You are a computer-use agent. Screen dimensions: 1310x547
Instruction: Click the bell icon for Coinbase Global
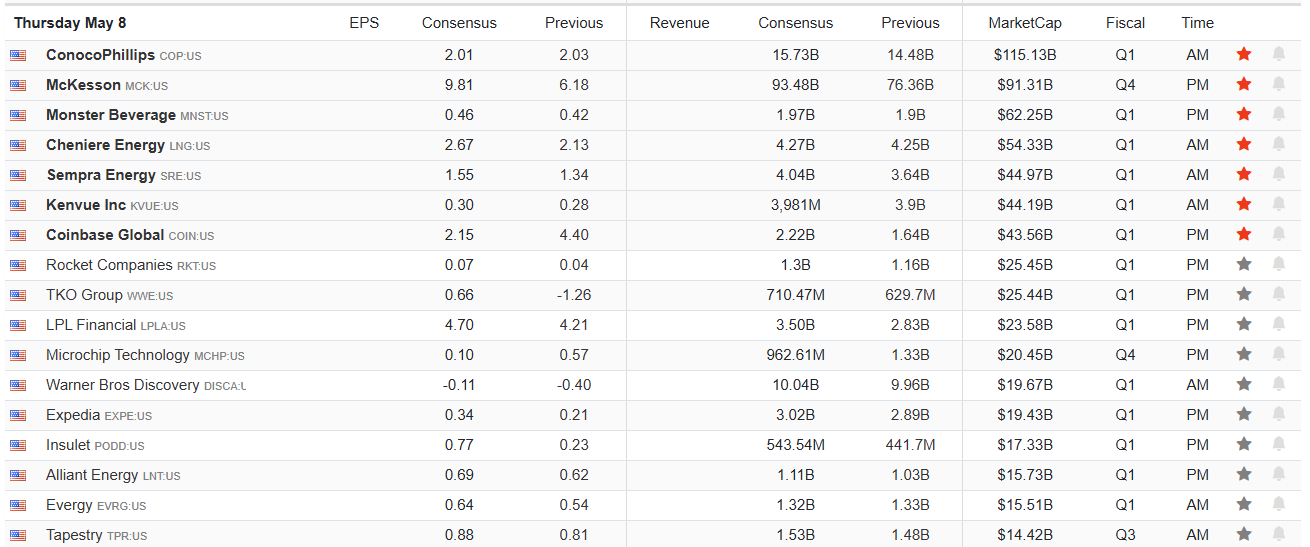1278,235
